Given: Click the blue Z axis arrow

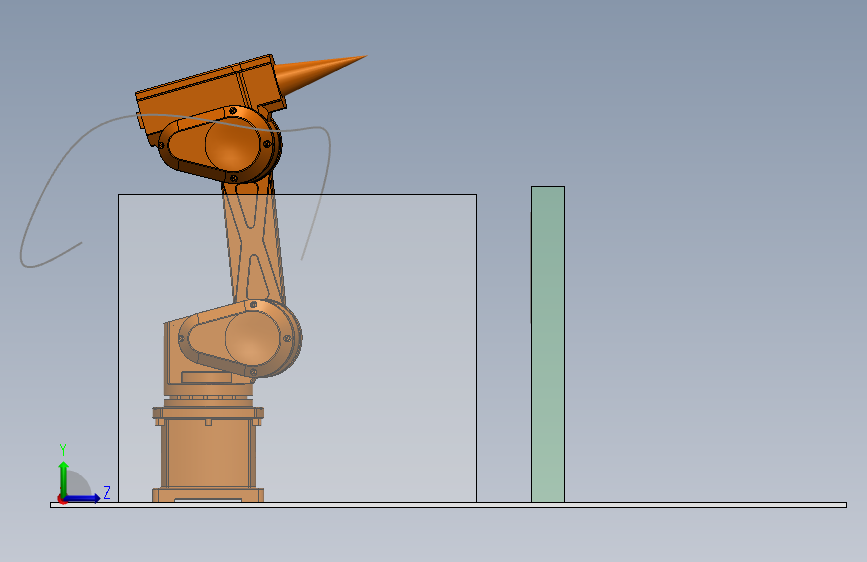Looking at the screenshot, I should click(x=82, y=498).
